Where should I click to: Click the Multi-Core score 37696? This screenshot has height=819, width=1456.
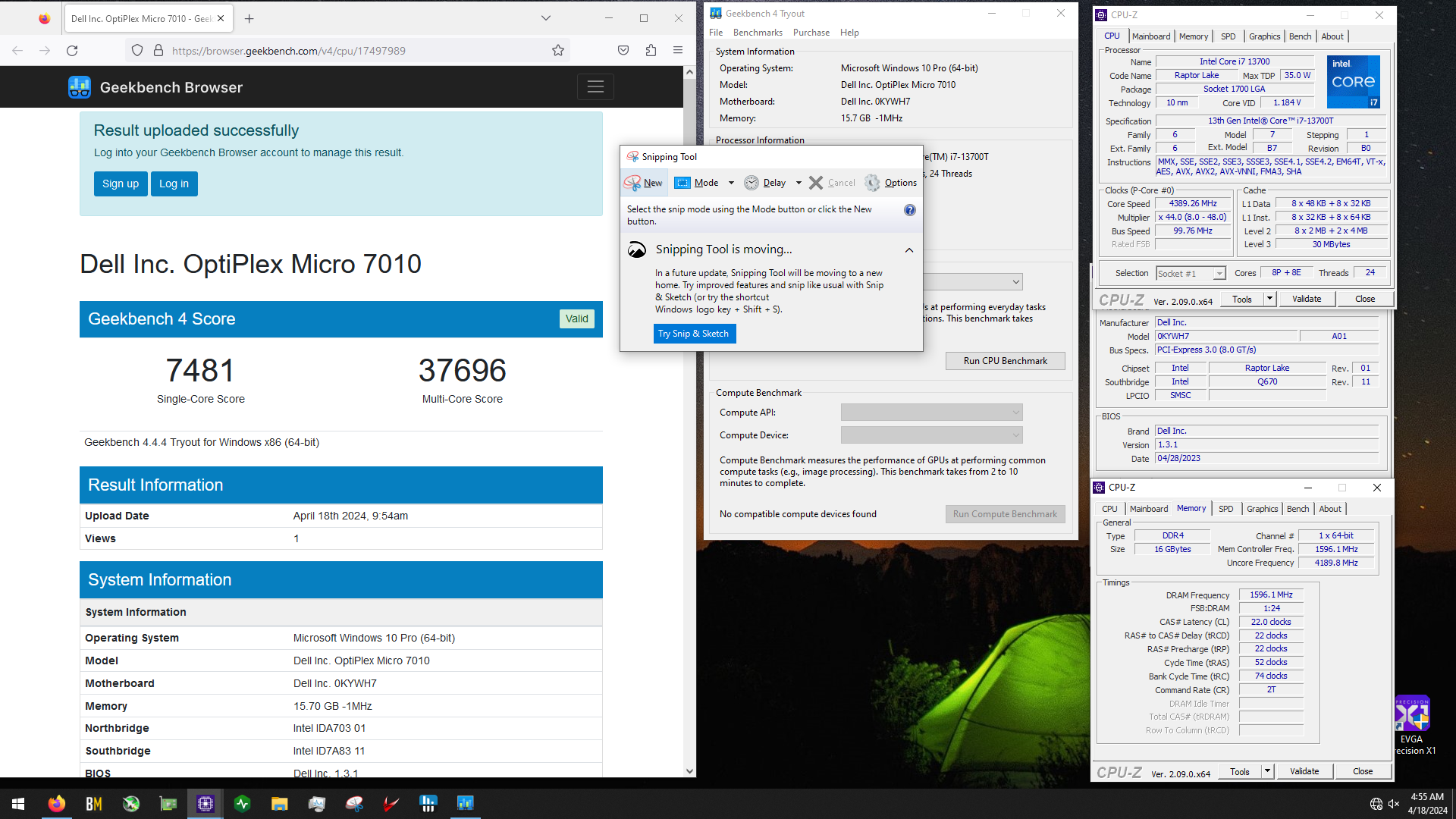tap(463, 370)
